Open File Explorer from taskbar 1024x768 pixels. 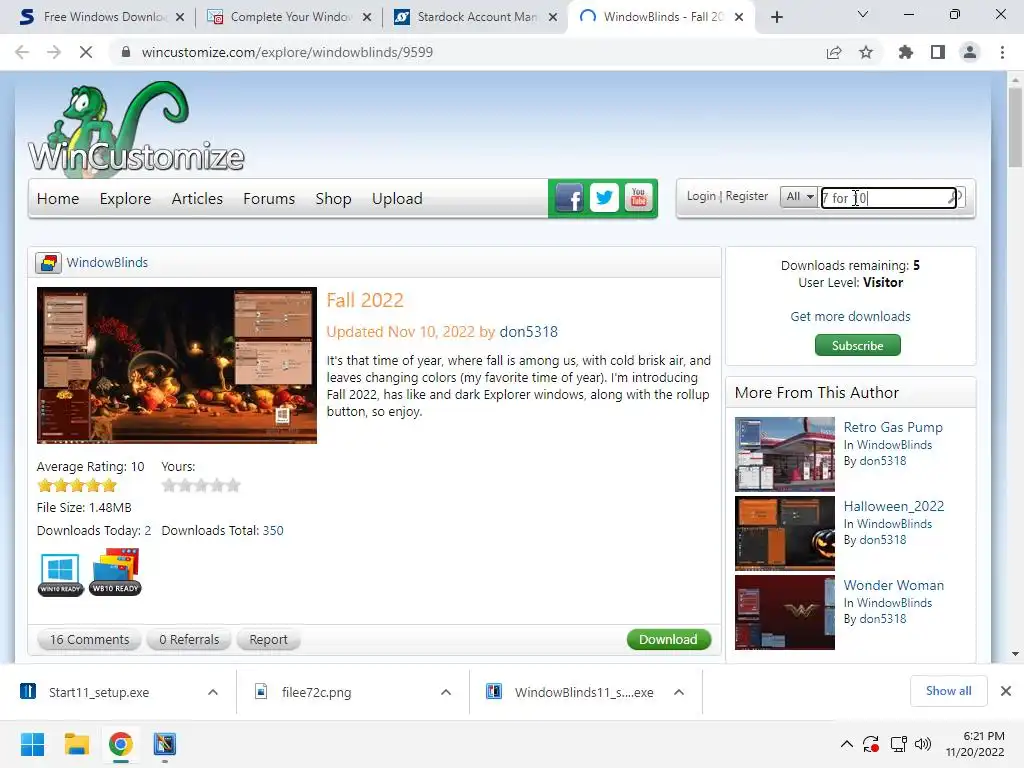coord(76,744)
